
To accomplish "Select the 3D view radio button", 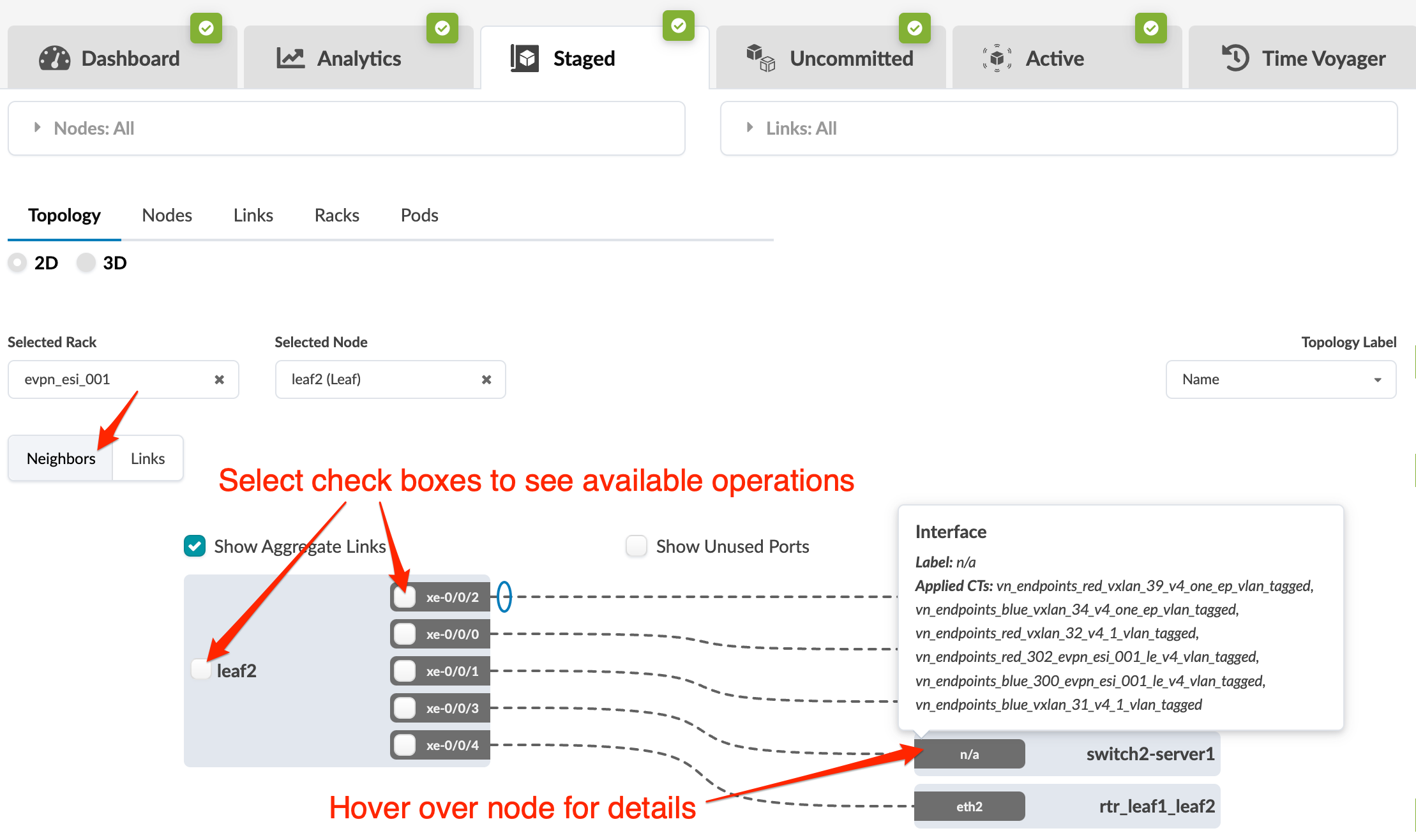I will pos(86,263).
